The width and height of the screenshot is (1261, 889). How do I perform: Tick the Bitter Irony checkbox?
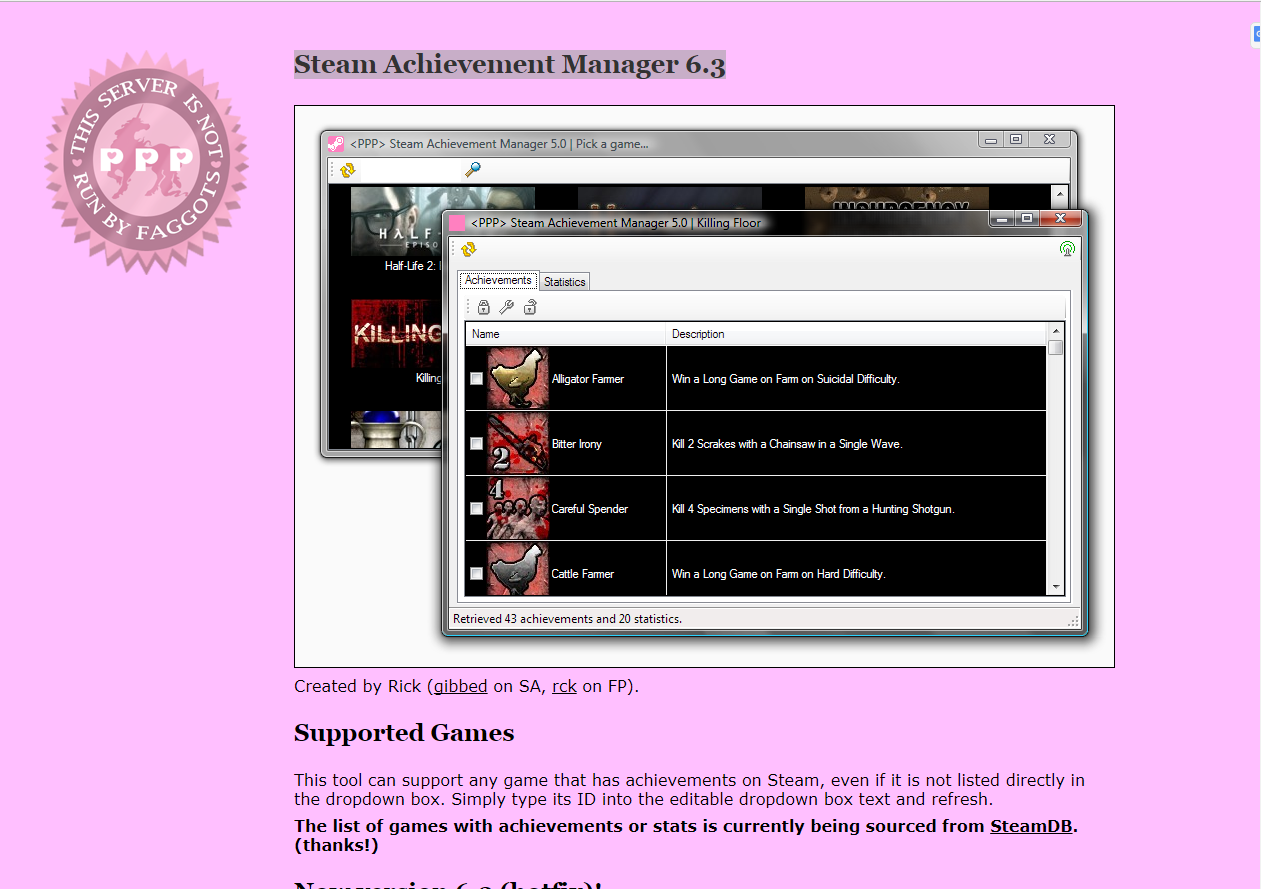[477, 444]
